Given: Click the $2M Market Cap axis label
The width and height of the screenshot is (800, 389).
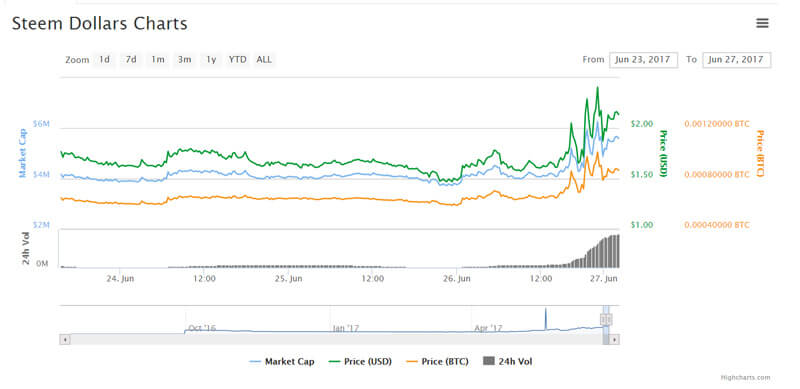Looking at the screenshot, I should (x=41, y=225).
